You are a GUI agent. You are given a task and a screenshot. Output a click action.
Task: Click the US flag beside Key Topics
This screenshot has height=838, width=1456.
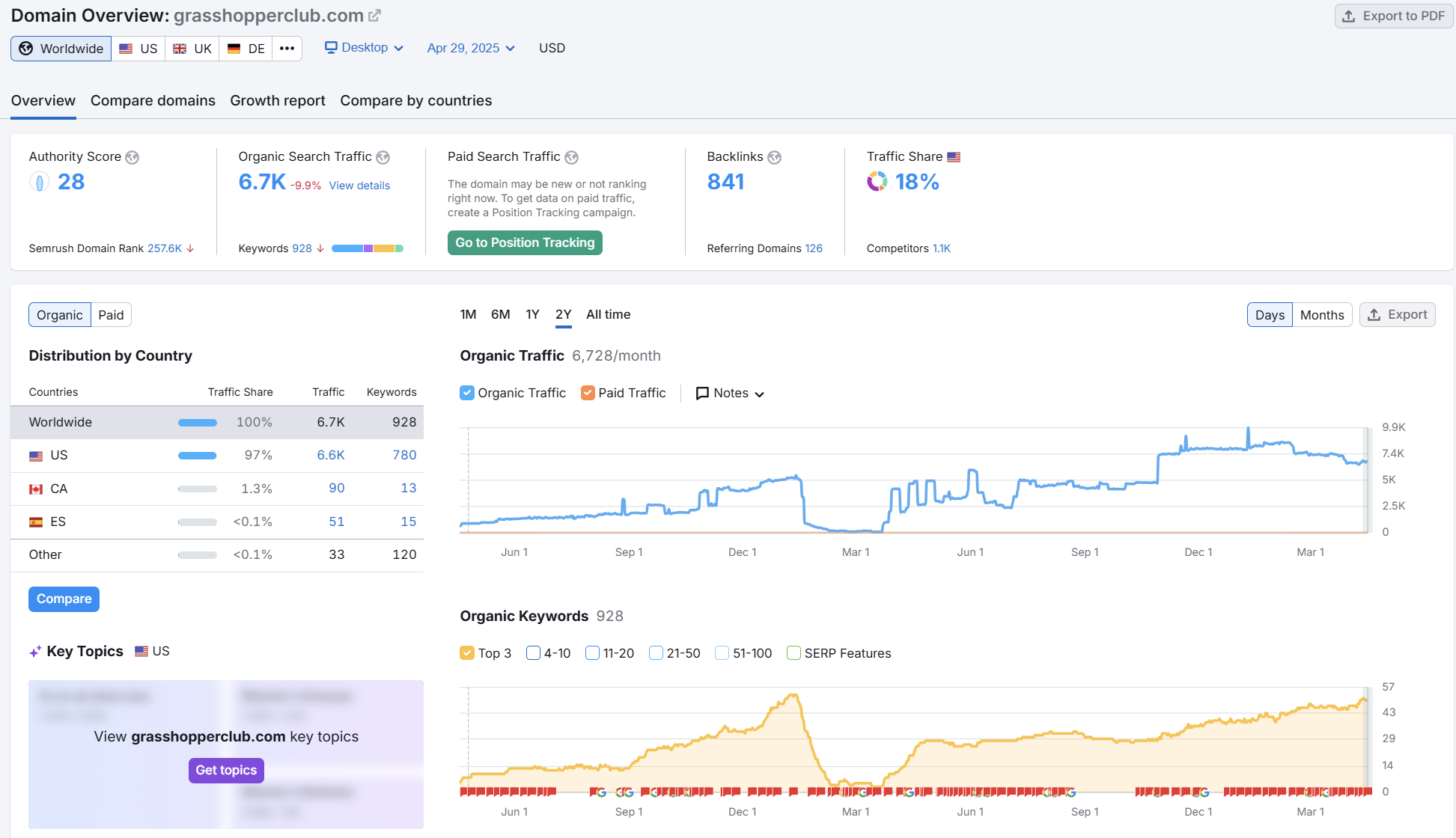(141, 652)
